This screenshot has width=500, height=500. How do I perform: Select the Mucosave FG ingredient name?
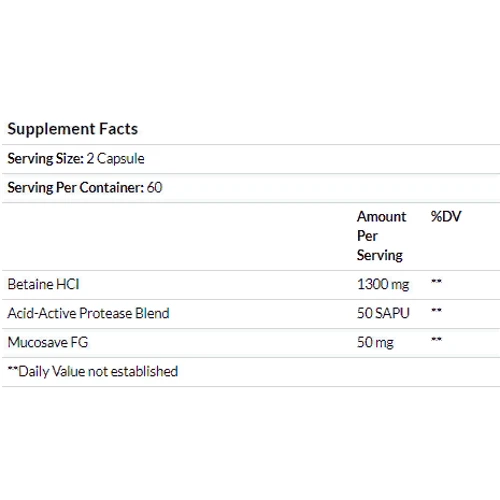pos(48,342)
